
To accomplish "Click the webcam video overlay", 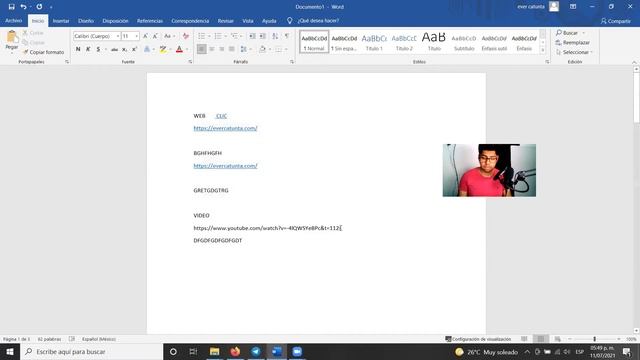I will (x=489, y=170).
